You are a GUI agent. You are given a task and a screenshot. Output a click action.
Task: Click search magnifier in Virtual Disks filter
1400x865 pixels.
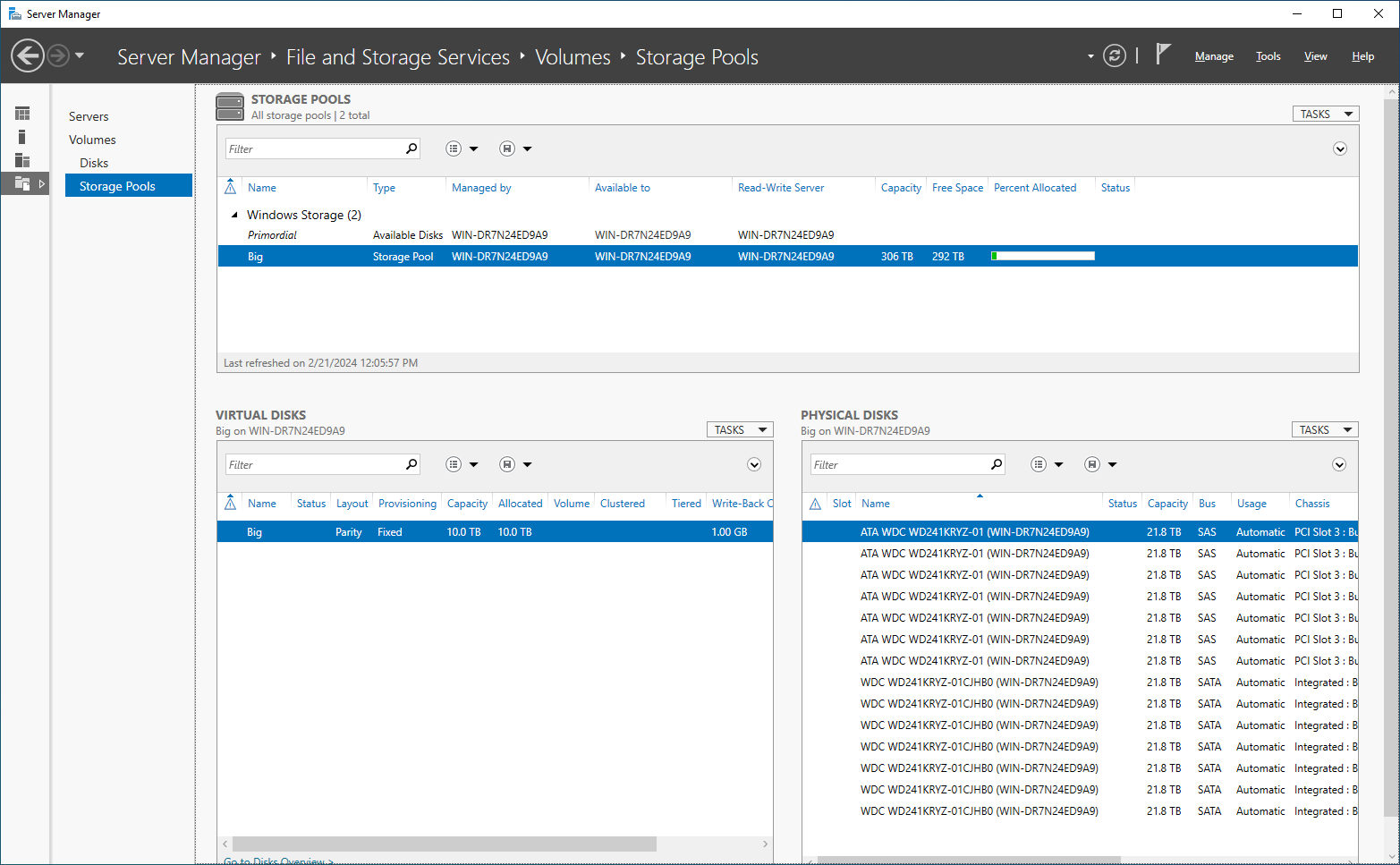[412, 464]
